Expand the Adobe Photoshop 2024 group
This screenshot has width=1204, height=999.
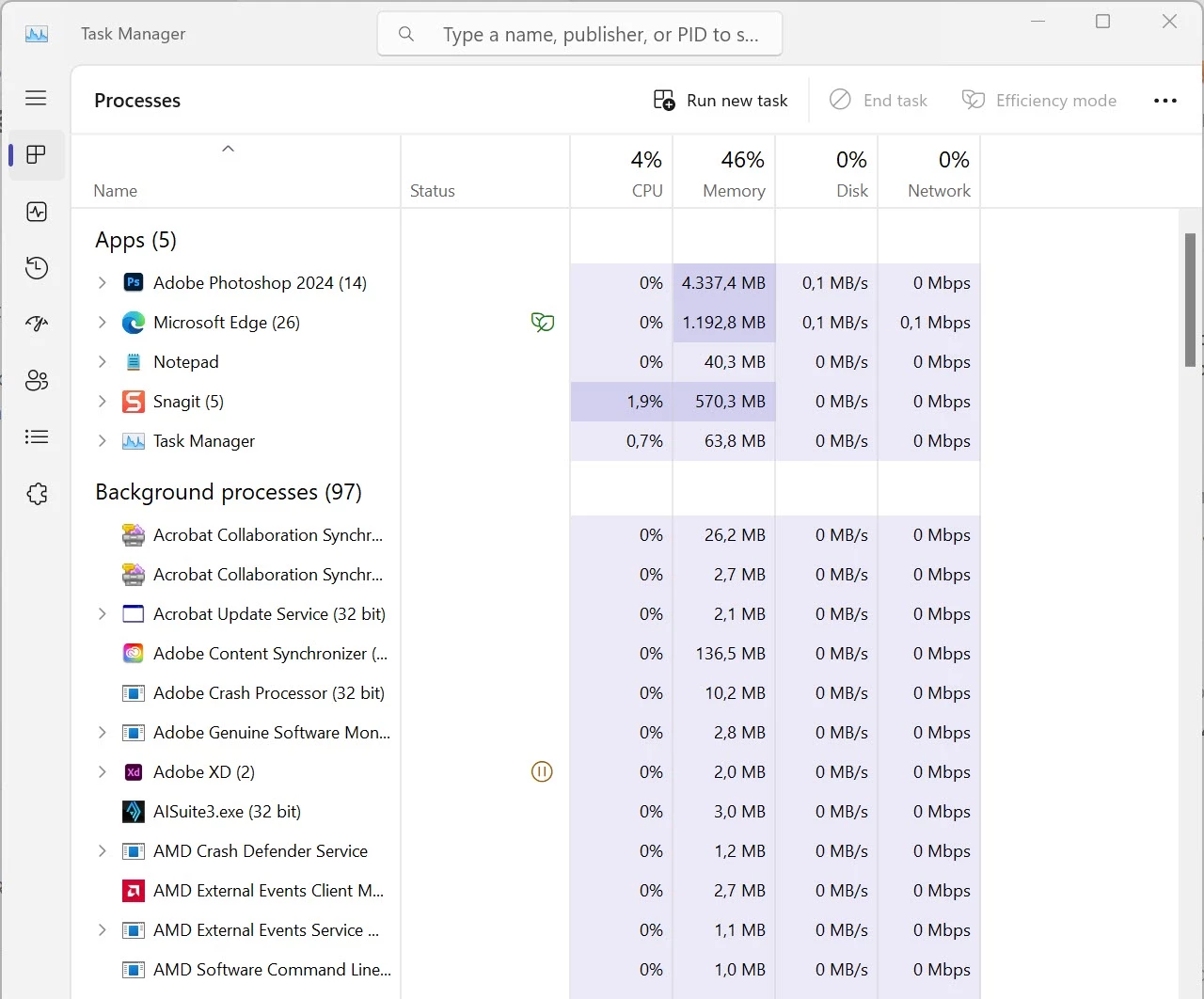pos(103,282)
